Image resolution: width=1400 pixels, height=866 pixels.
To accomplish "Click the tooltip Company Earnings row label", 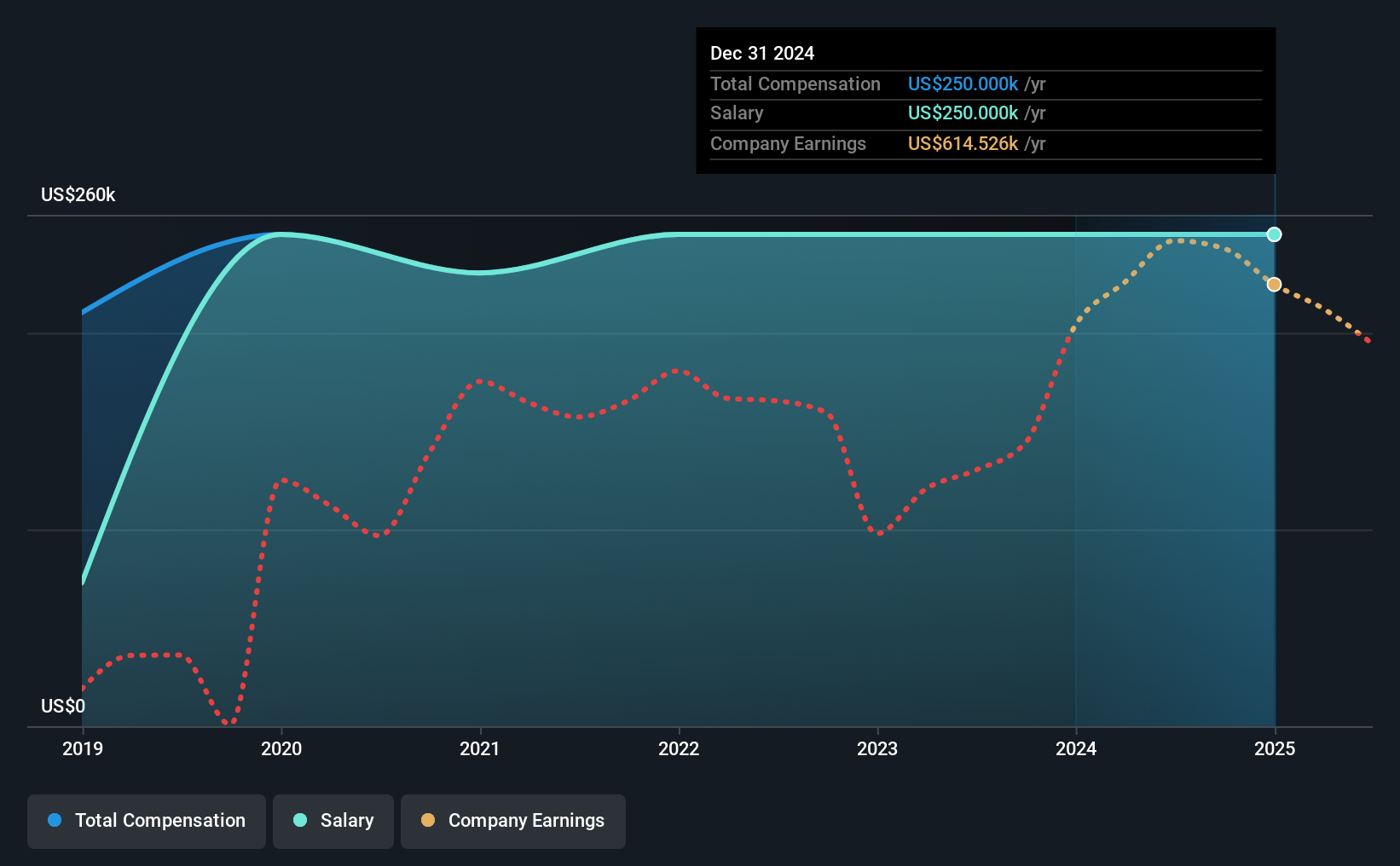I will tap(788, 143).
